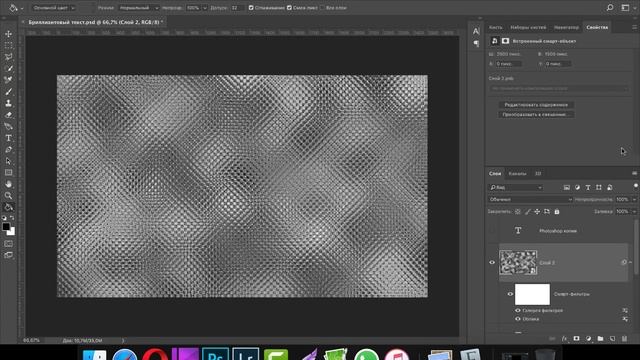This screenshot has height=360, width=640.
Task: Toggle lock position
Action: click(537, 211)
